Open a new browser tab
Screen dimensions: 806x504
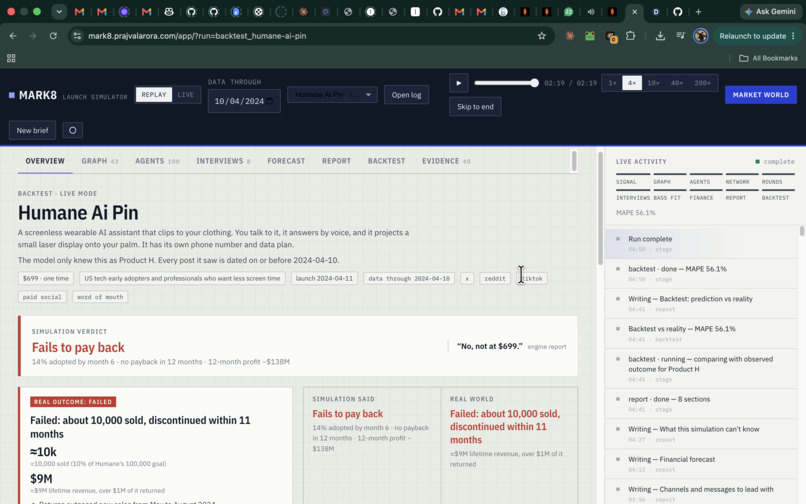click(x=698, y=11)
